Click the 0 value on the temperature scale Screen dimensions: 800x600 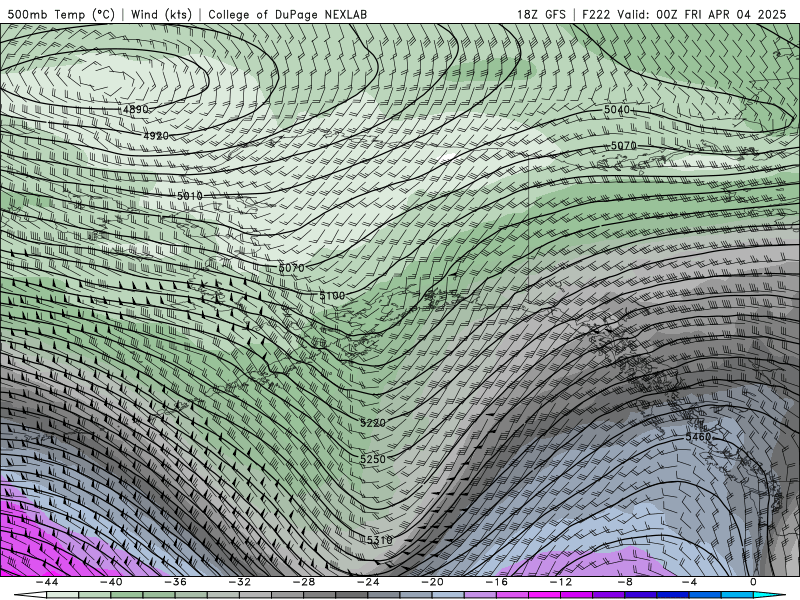[753, 582]
